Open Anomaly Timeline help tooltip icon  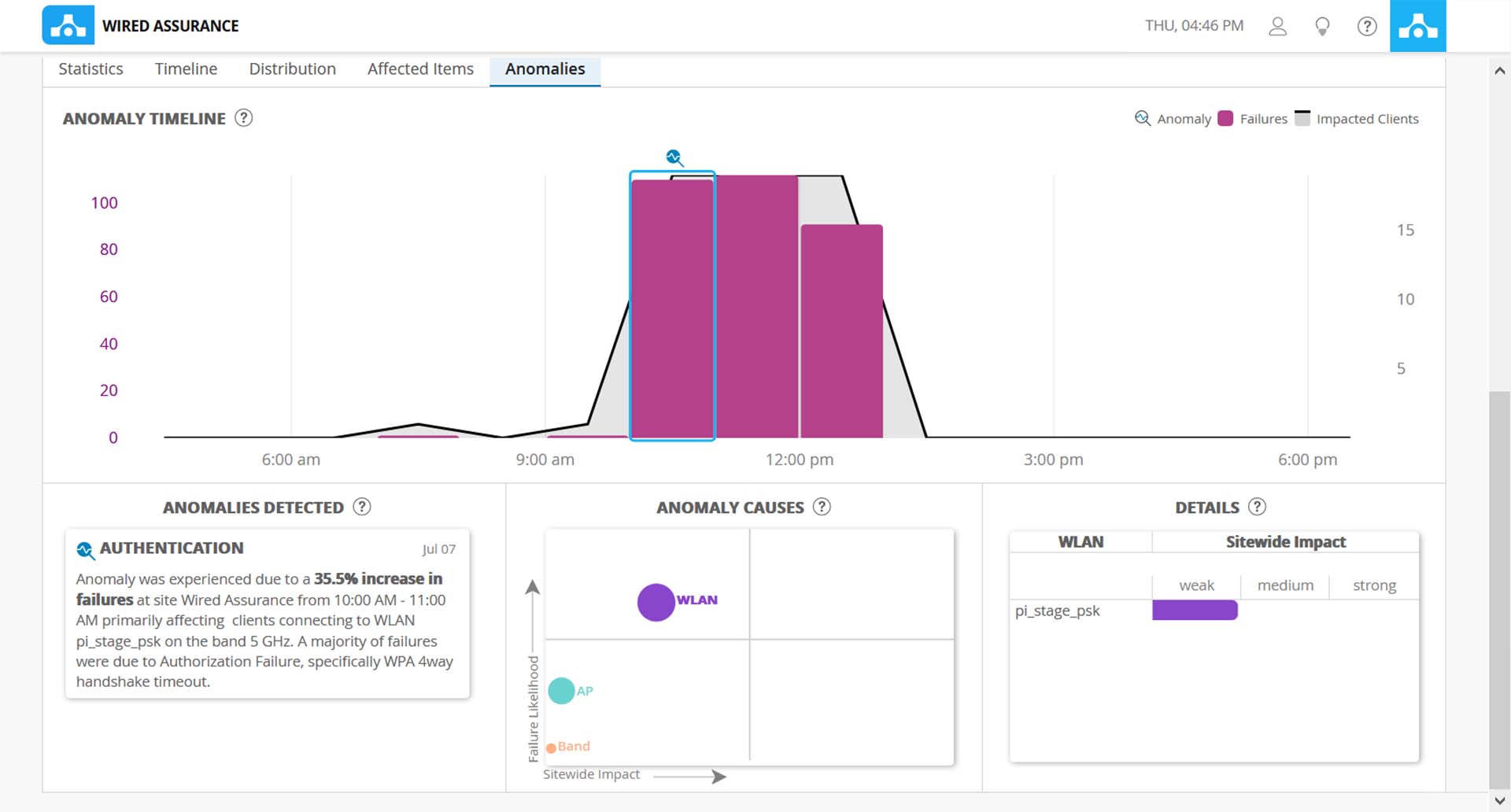244,118
